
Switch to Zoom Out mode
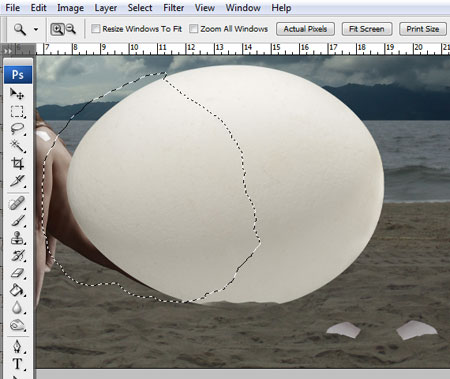(x=71, y=29)
